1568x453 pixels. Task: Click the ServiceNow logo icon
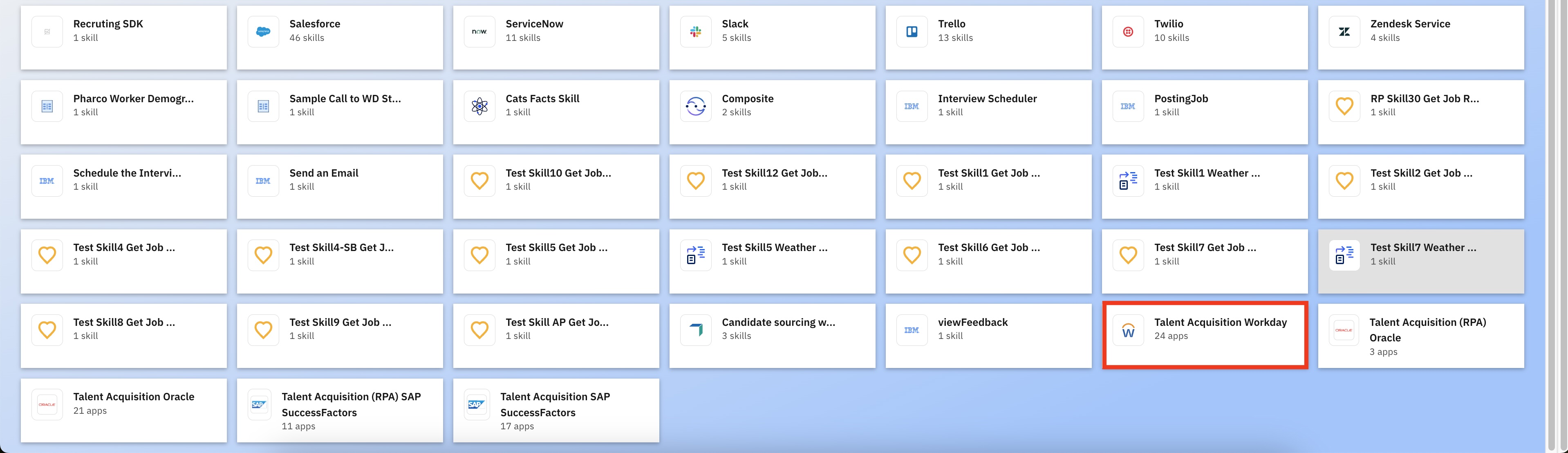click(x=479, y=31)
